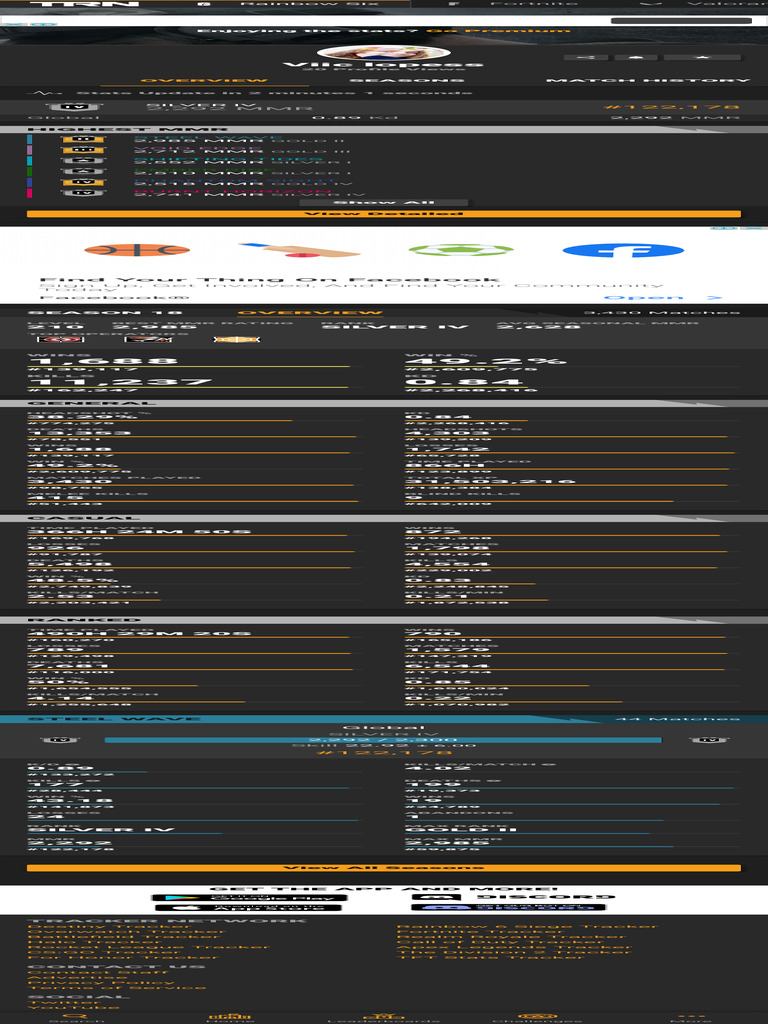Click the second top operator icon

(148, 340)
